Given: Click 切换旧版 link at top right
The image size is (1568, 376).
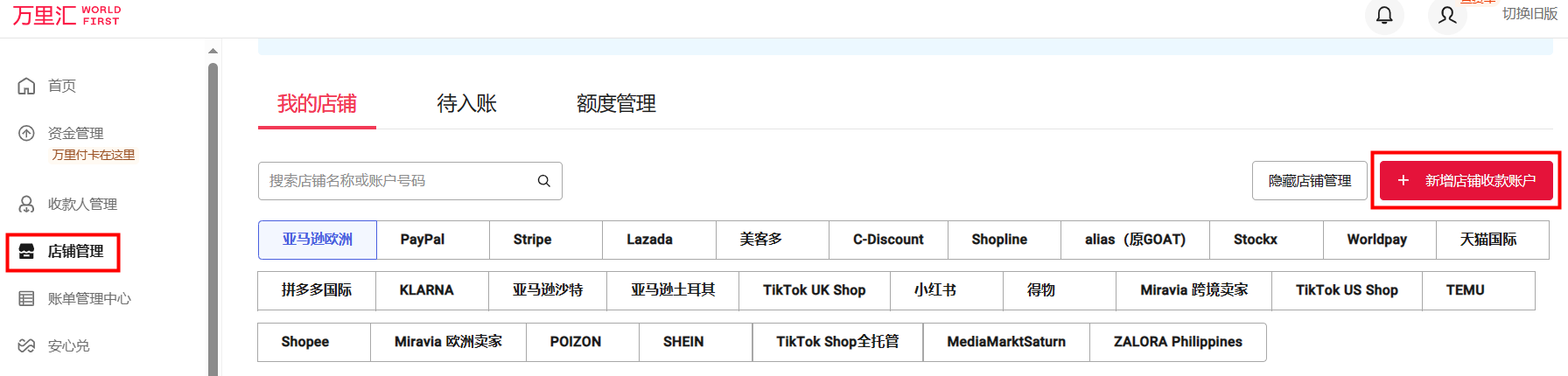Looking at the screenshot, I should 1529,14.
